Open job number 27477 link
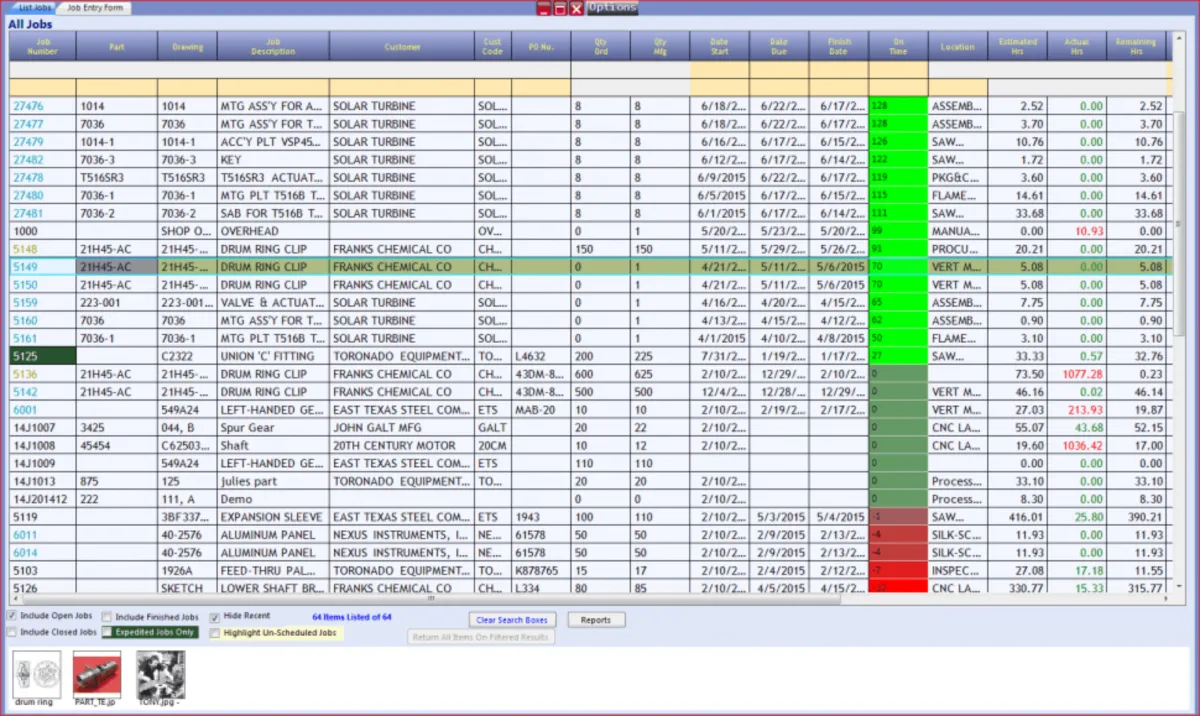The height and width of the screenshot is (716, 1200). point(28,124)
